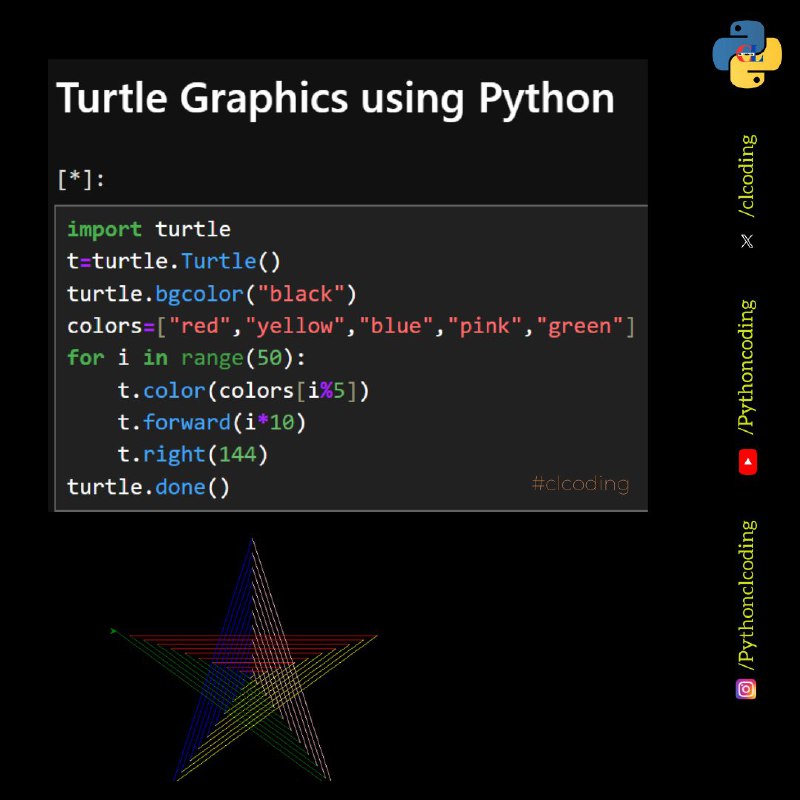The image size is (800, 800).
Task: Open the /Pythonclcoding Instagram handle
Action: click(747, 595)
